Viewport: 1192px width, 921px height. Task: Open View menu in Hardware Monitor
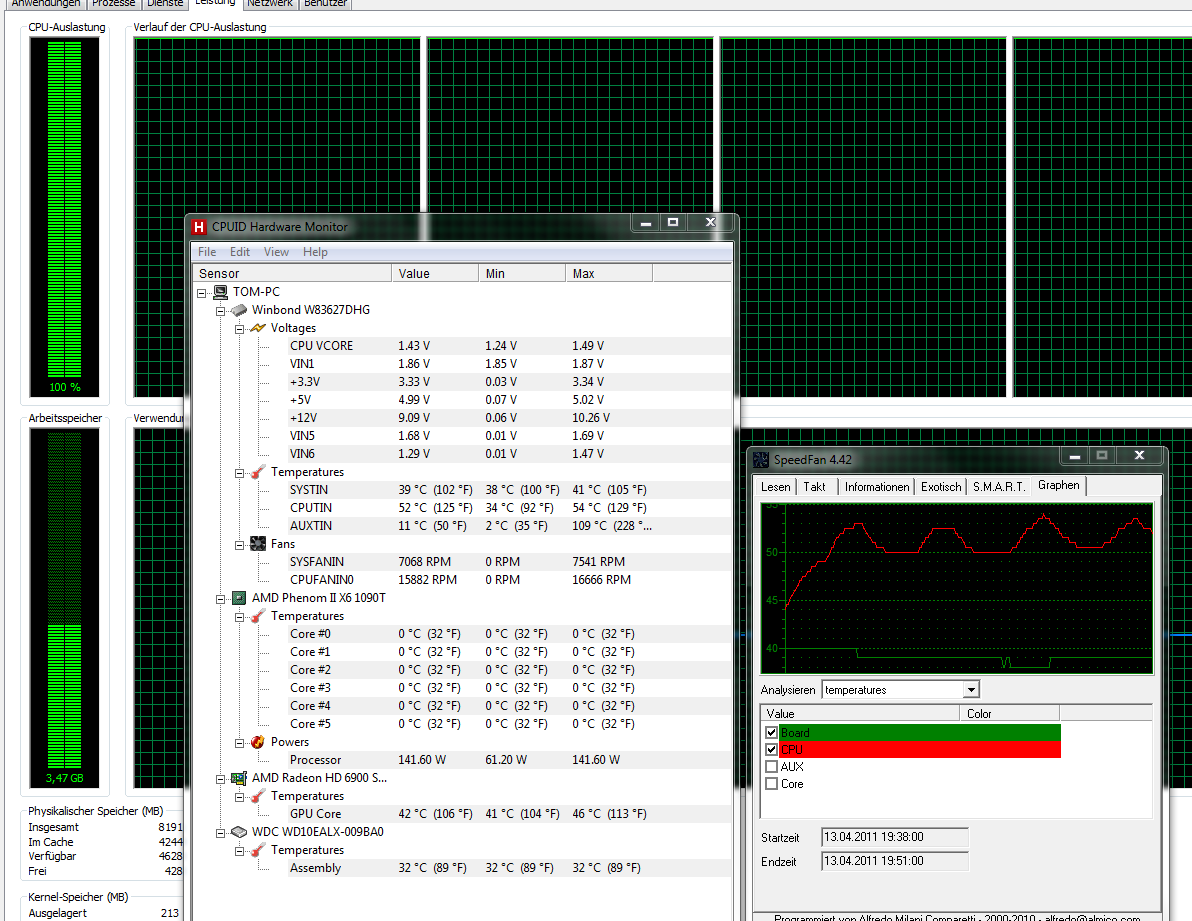276,252
